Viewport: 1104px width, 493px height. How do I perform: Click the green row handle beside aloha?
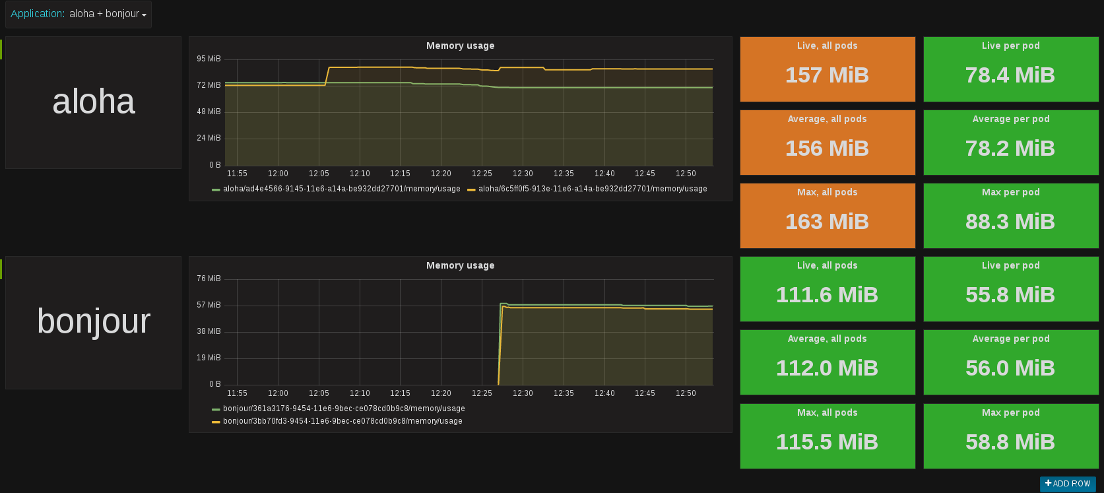click(1, 49)
